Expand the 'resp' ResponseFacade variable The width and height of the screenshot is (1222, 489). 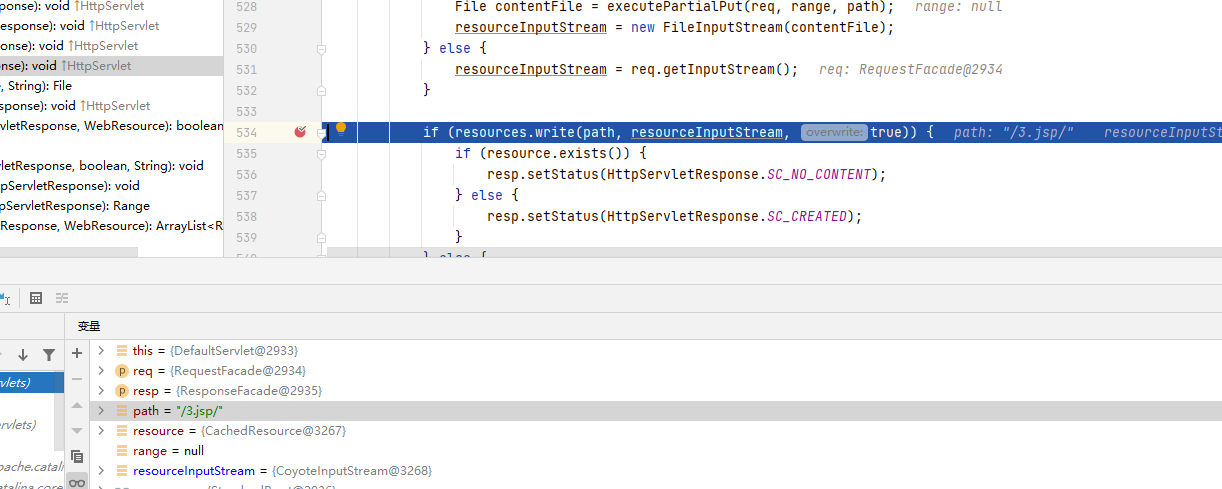click(x=101, y=391)
